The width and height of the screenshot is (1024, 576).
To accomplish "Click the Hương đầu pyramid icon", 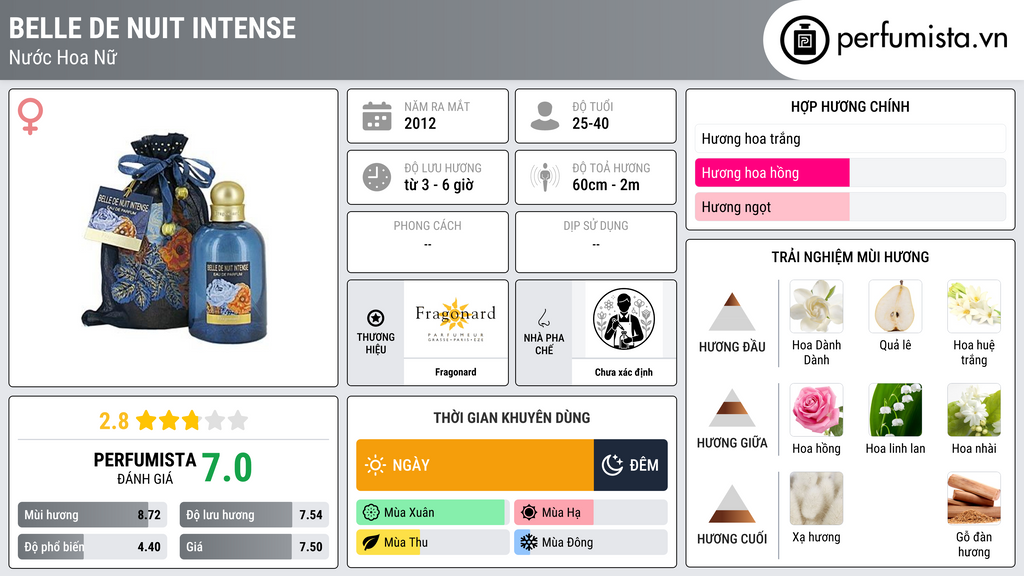I will [x=732, y=312].
